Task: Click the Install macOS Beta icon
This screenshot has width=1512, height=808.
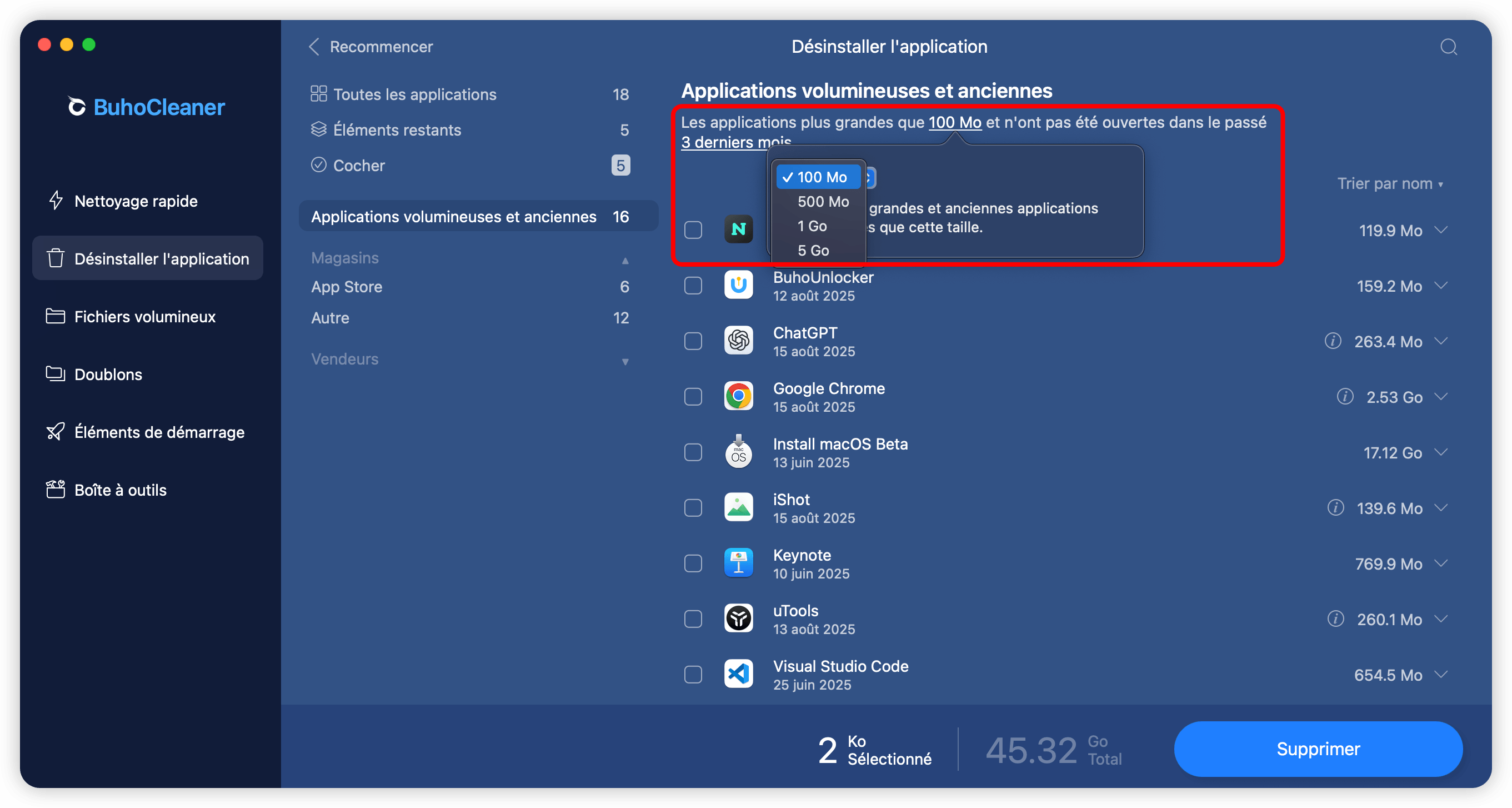Action: pos(738,452)
